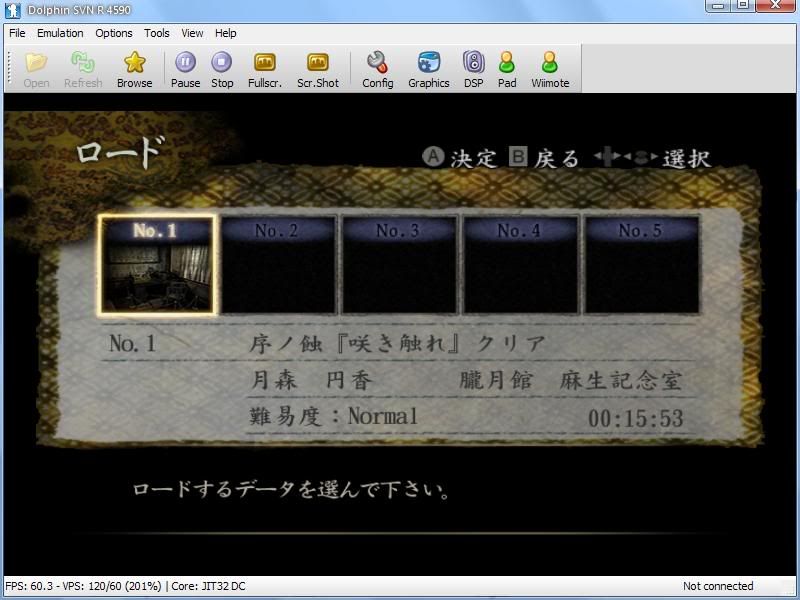Select empty save slot No. 4

520,264
